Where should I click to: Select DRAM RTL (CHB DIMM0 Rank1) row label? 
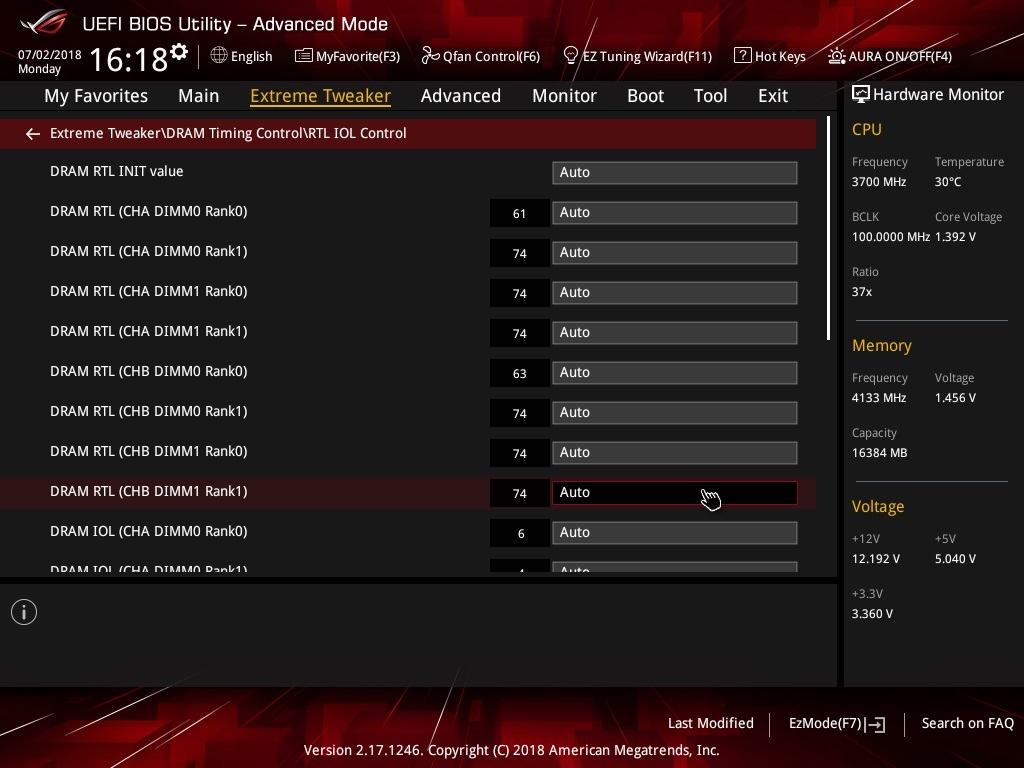click(x=149, y=411)
